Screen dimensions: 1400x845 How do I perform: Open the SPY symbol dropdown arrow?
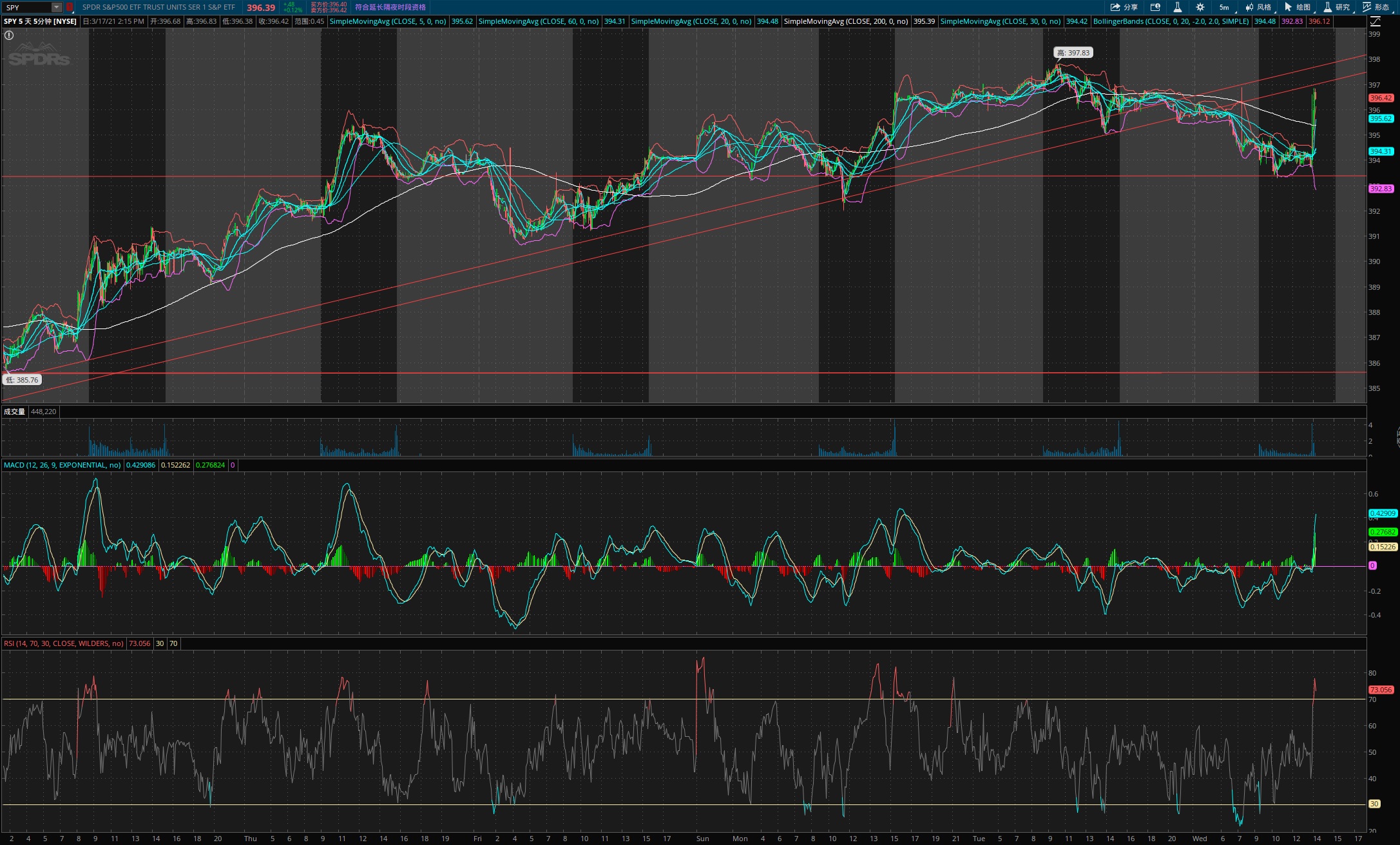click(57, 7)
